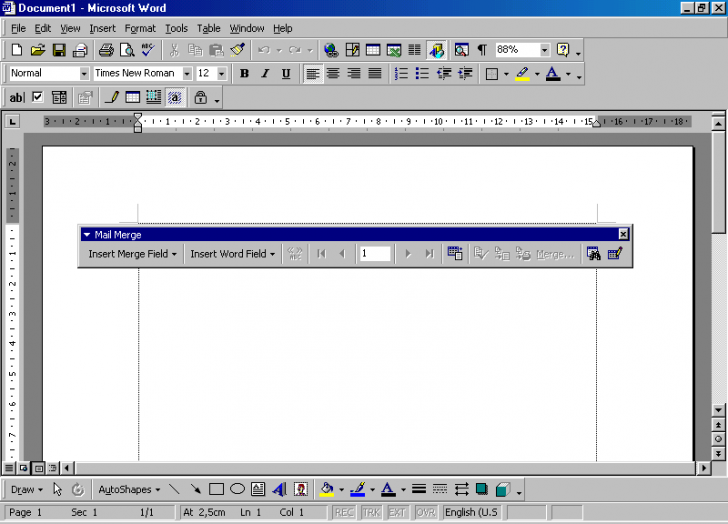Insert Microsoft Excel worksheet
728x524 pixels.
click(x=394, y=50)
